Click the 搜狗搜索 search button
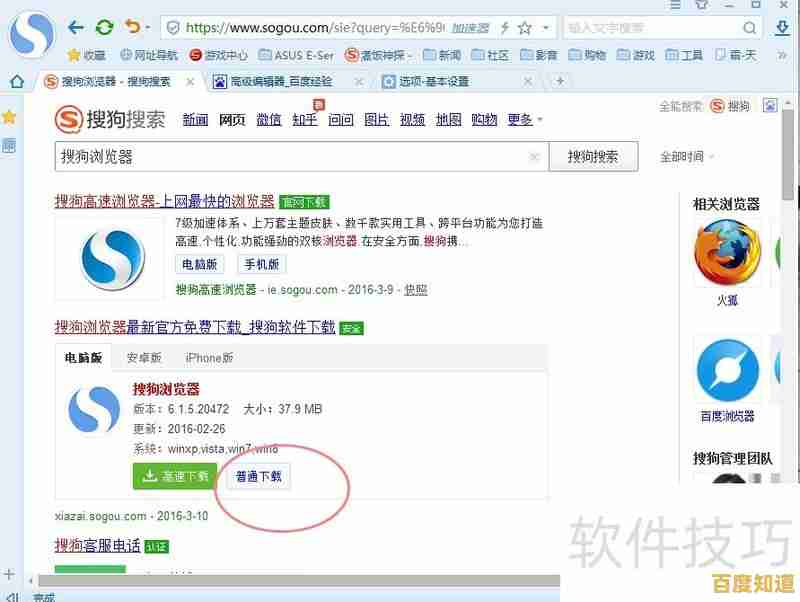The width and height of the screenshot is (800, 602). coord(593,156)
